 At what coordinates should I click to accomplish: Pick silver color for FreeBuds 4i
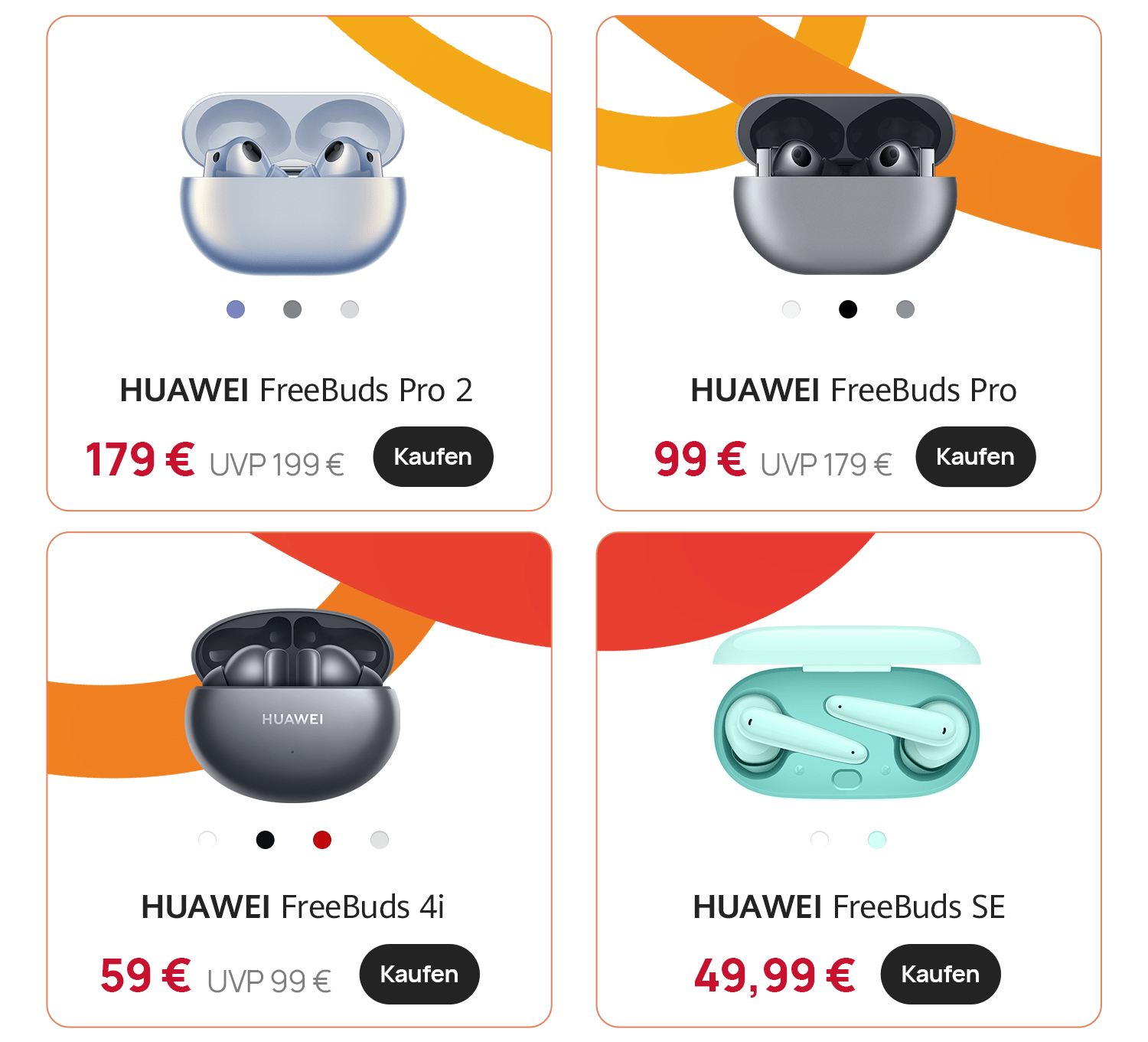point(380,840)
